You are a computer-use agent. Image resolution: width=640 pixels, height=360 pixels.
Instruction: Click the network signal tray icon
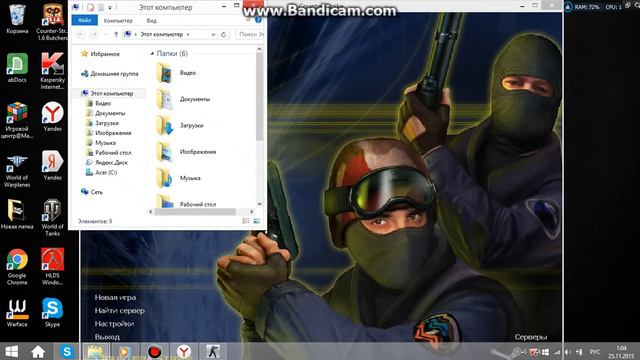coord(557,352)
